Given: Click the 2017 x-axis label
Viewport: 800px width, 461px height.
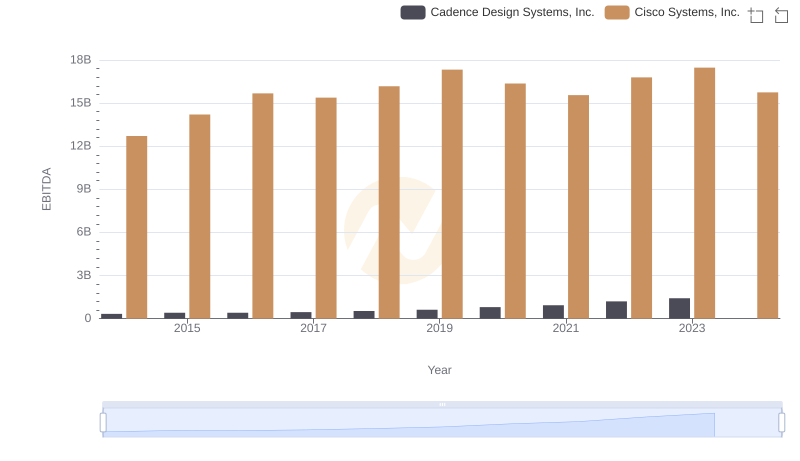Looking at the screenshot, I should (313, 328).
